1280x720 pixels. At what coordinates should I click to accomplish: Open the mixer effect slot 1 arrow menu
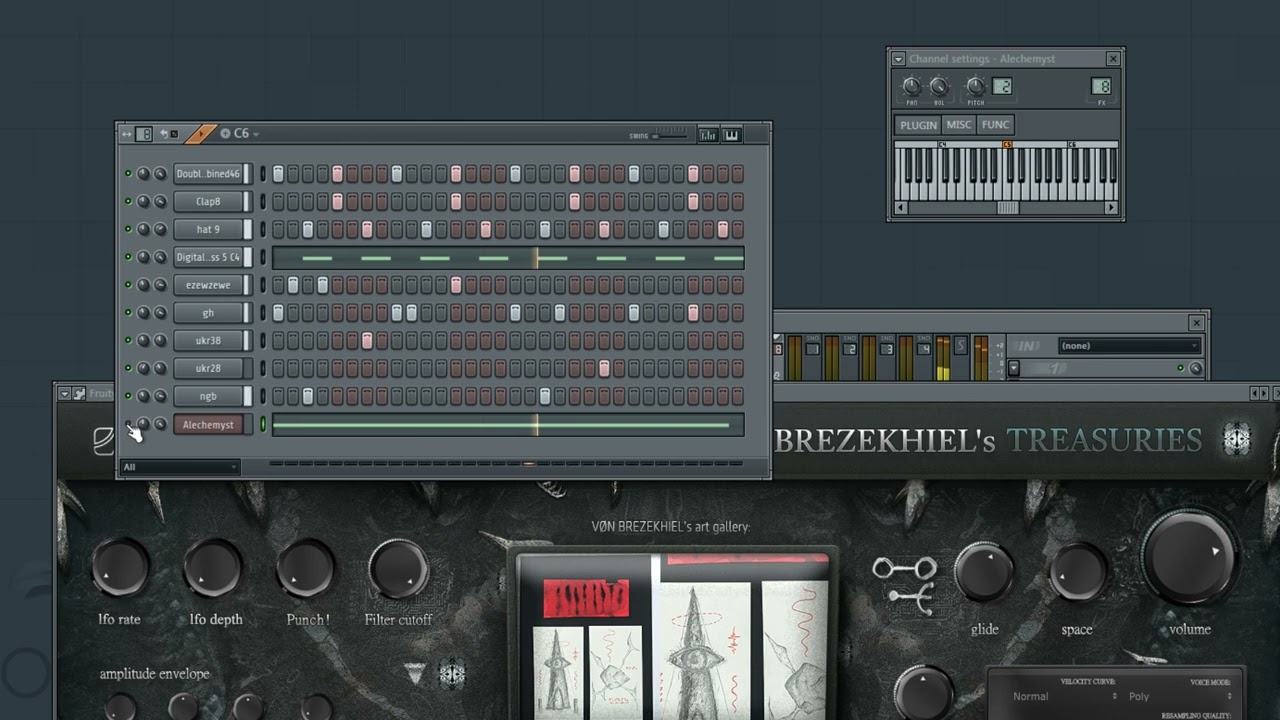(1014, 369)
